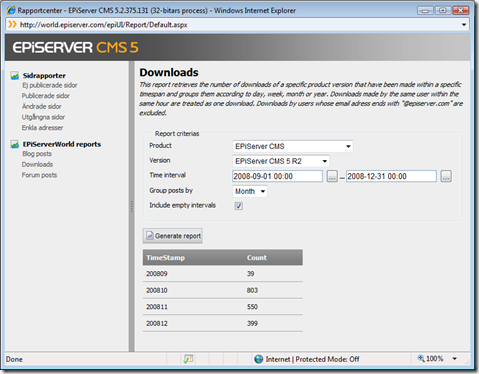
Task: Click the EPiServerWorld reports chart icon
Action: pos(14,144)
